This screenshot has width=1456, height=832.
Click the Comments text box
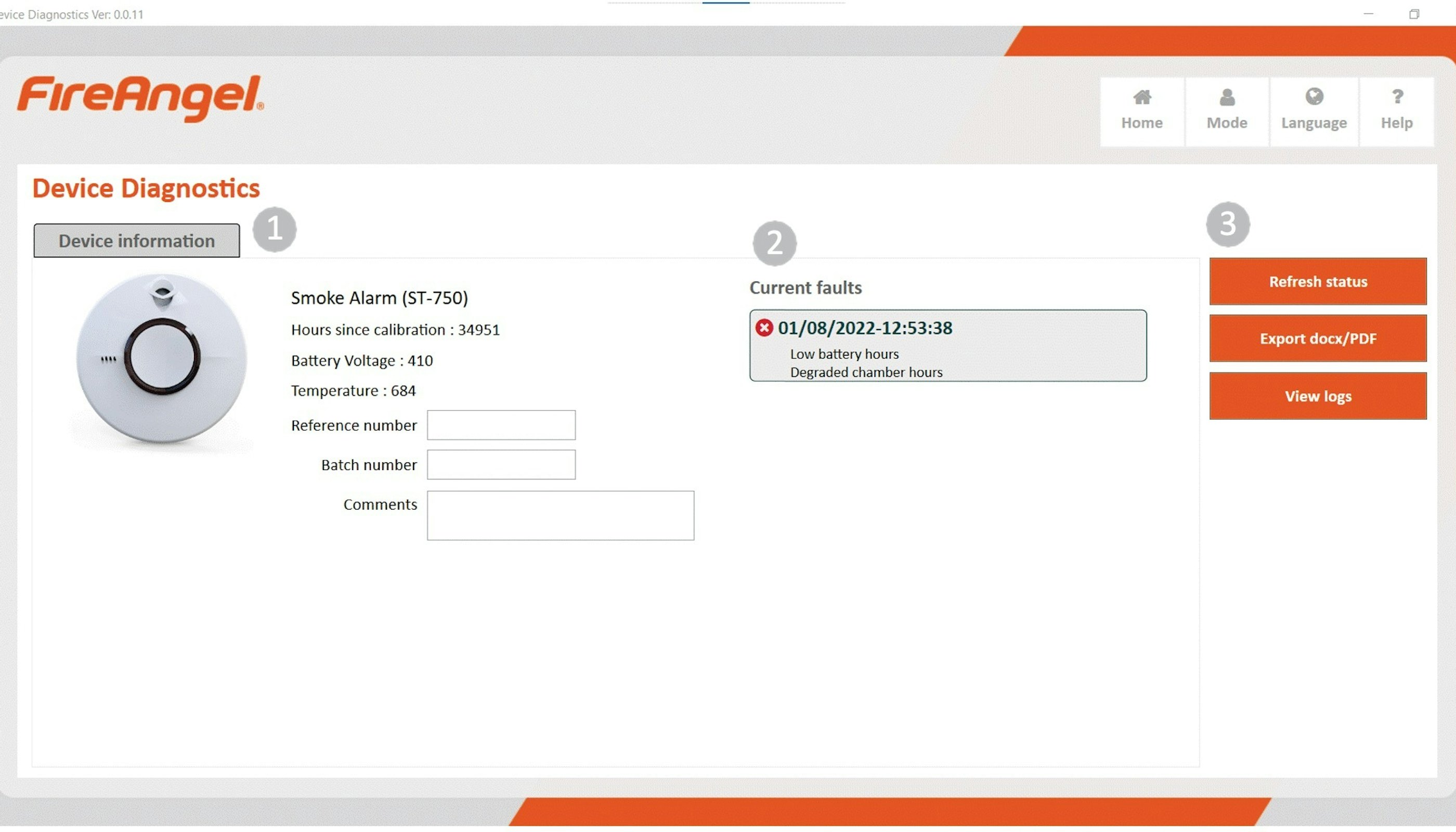[x=561, y=516]
